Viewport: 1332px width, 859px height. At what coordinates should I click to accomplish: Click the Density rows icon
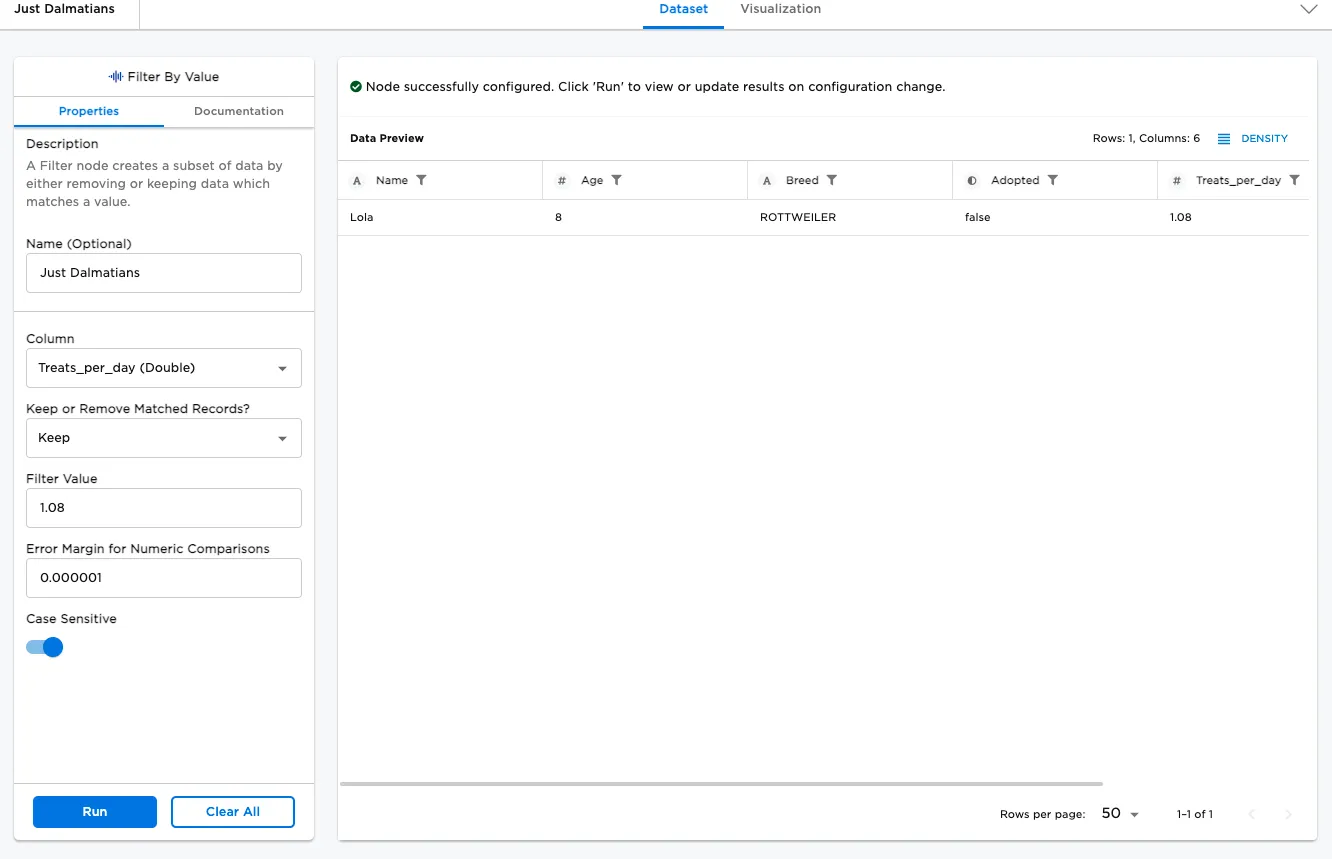point(1224,139)
